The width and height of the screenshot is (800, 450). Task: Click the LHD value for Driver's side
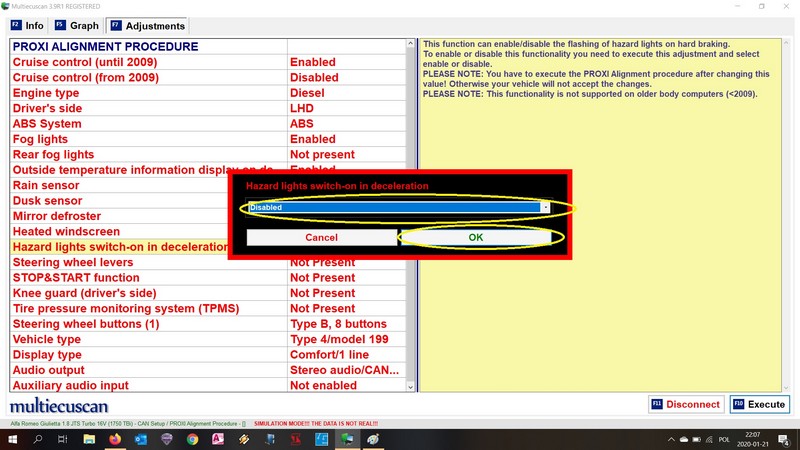(302, 108)
